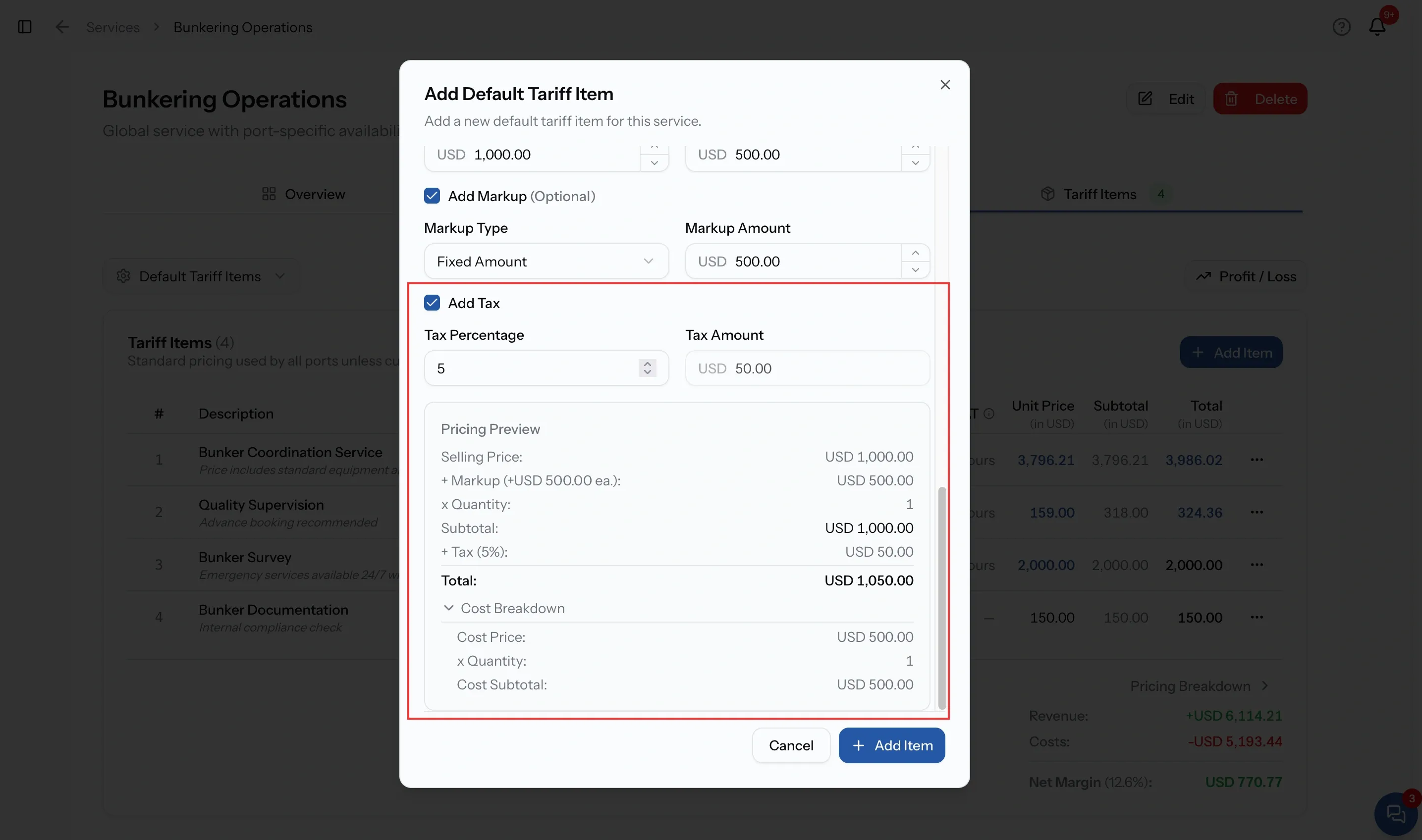
Task: Click the Total USD 1,050.00 in Pricing Preview
Action: pyautogui.click(x=869, y=581)
